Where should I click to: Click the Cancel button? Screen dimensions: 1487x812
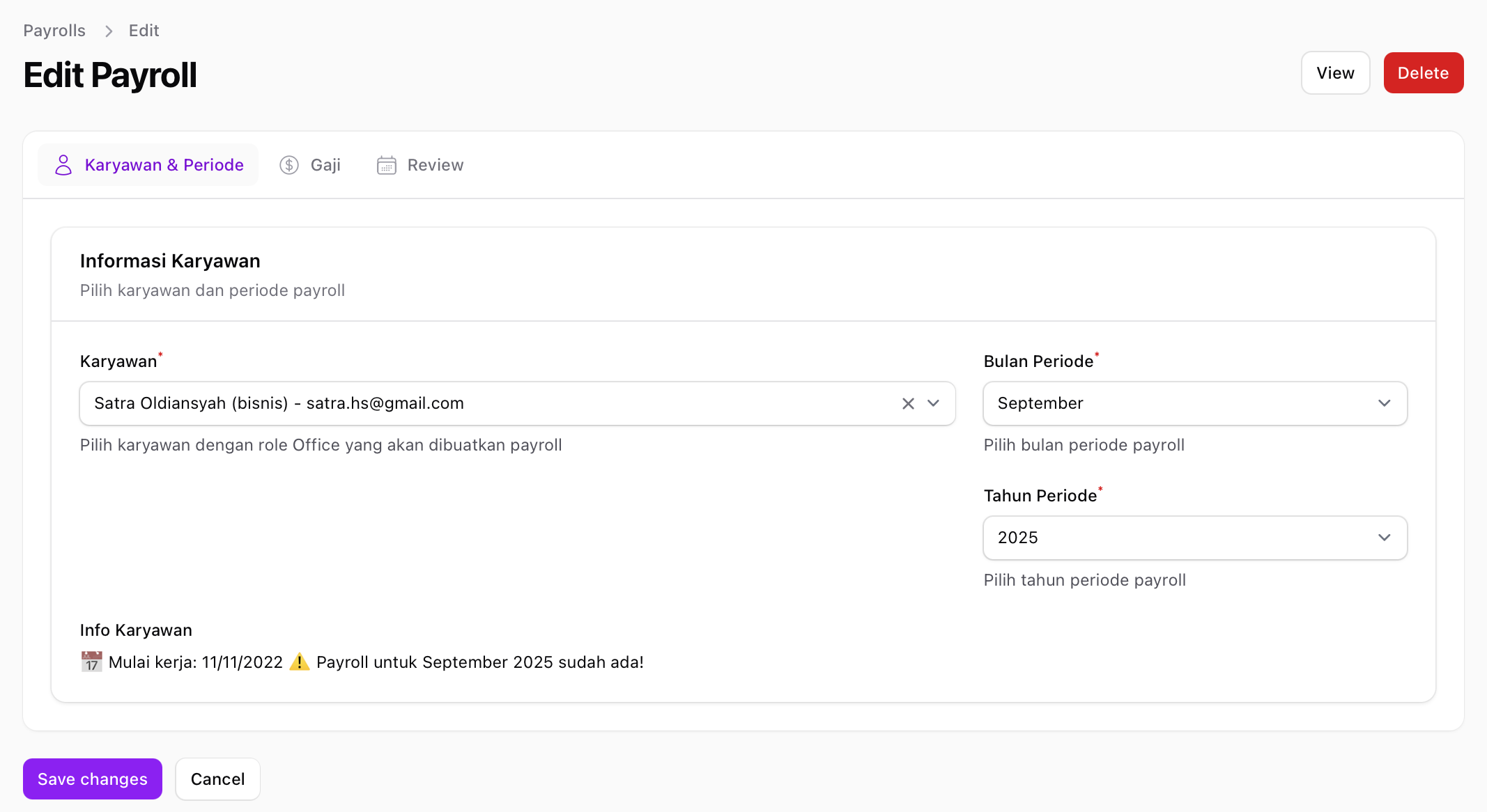(x=217, y=779)
